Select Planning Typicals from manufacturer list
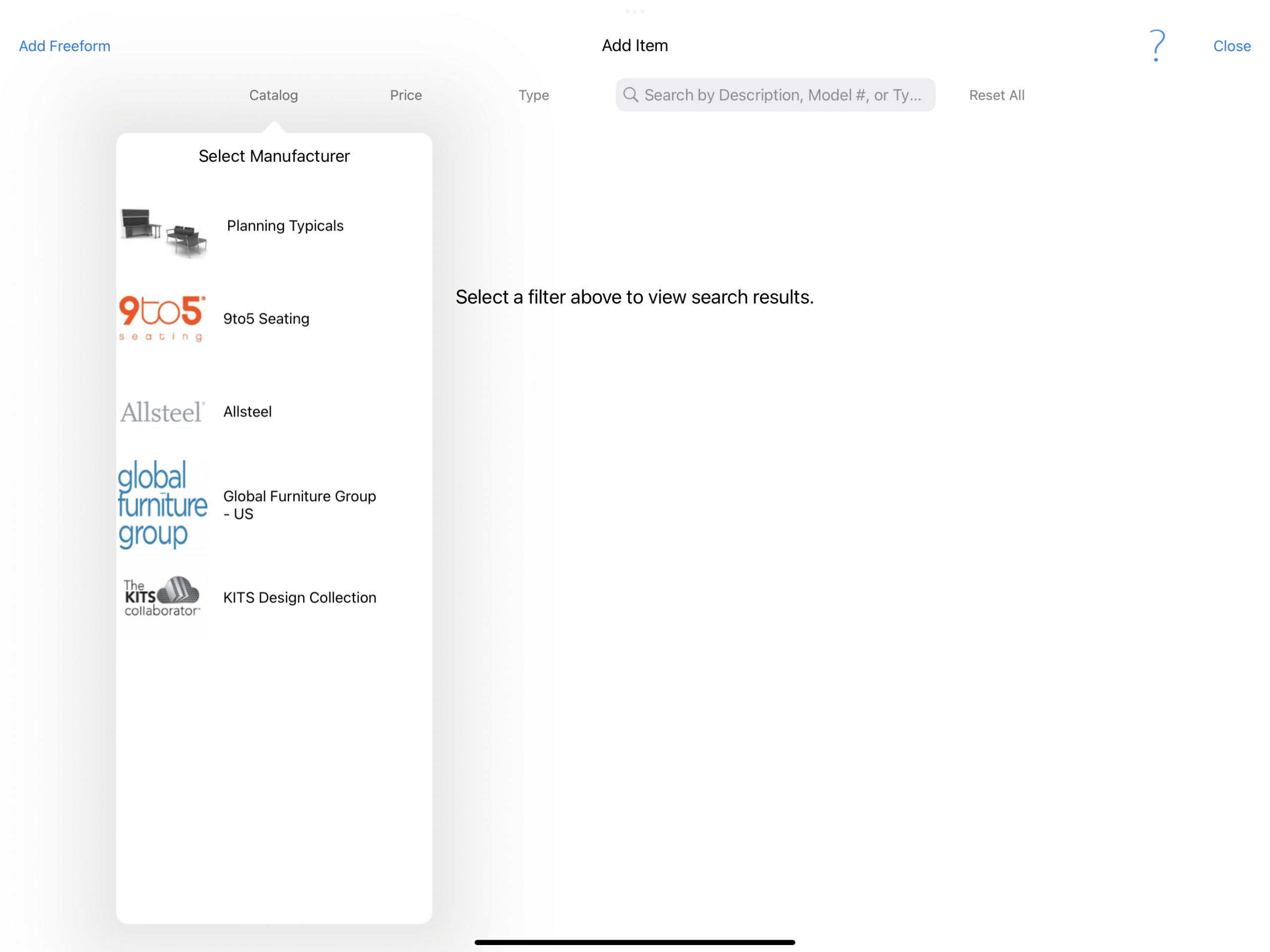The height and width of the screenshot is (952, 1270). click(x=274, y=226)
